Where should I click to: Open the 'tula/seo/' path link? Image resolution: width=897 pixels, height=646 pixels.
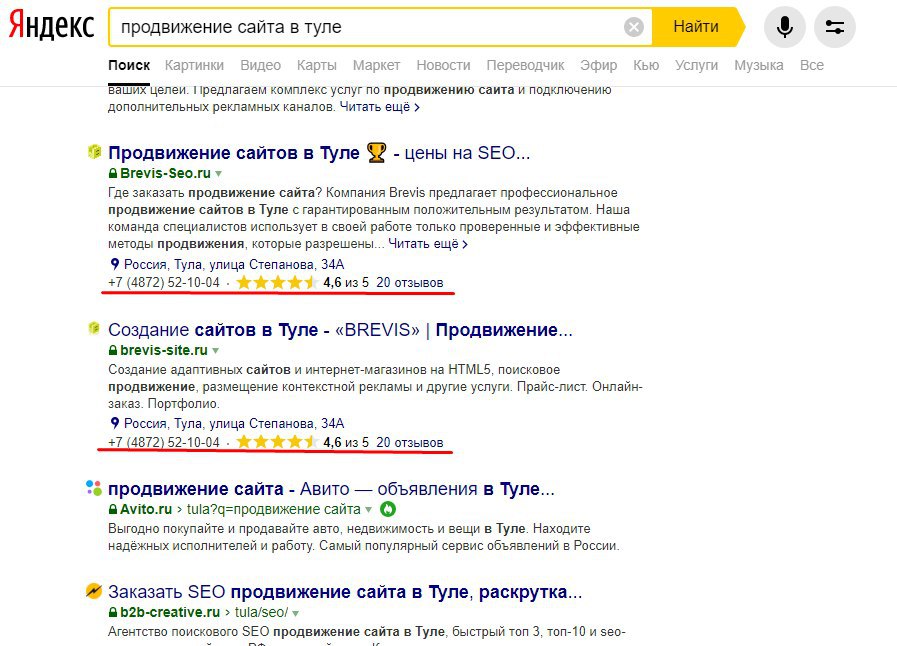pos(261,612)
